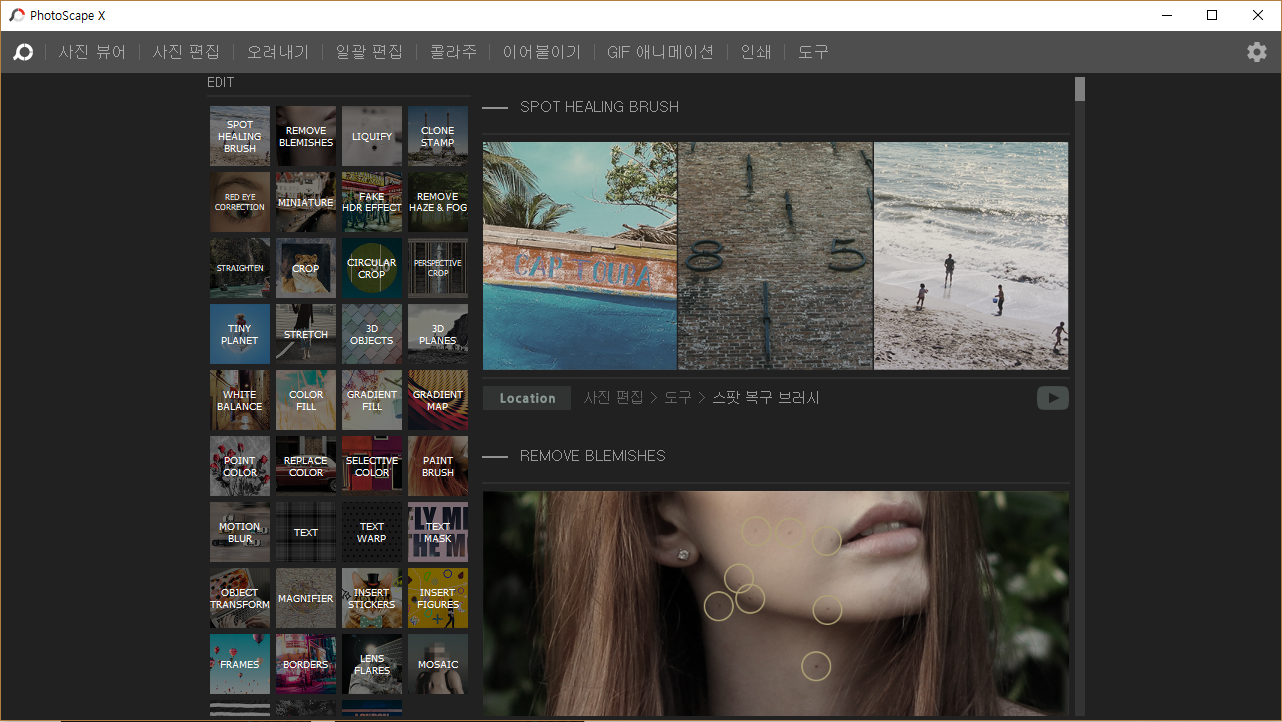Click the 스팟 복구 브러시 path text

point(765,398)
